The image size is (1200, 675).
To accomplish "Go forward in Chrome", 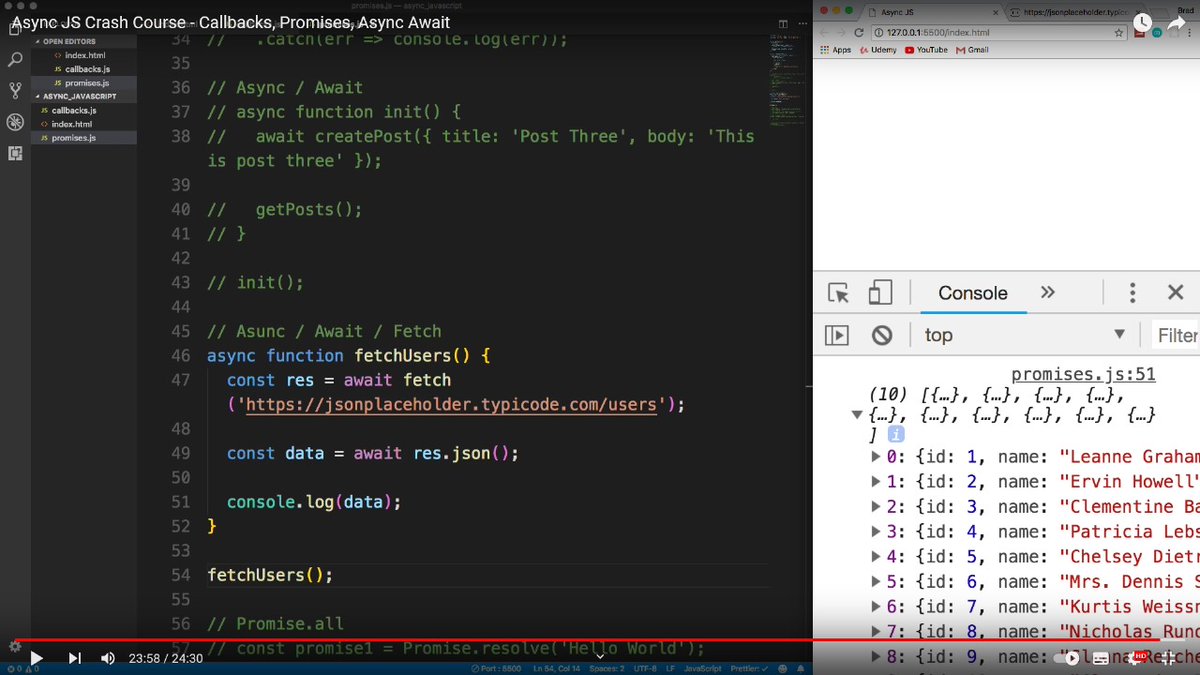I will click(842, 33).
